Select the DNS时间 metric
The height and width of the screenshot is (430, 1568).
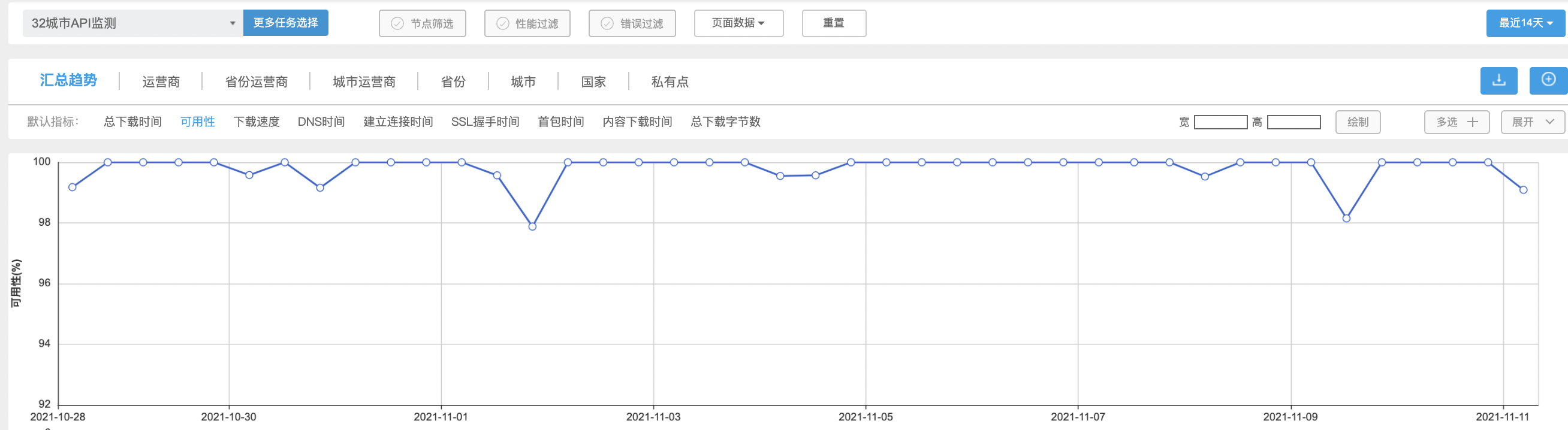point(321,122)
